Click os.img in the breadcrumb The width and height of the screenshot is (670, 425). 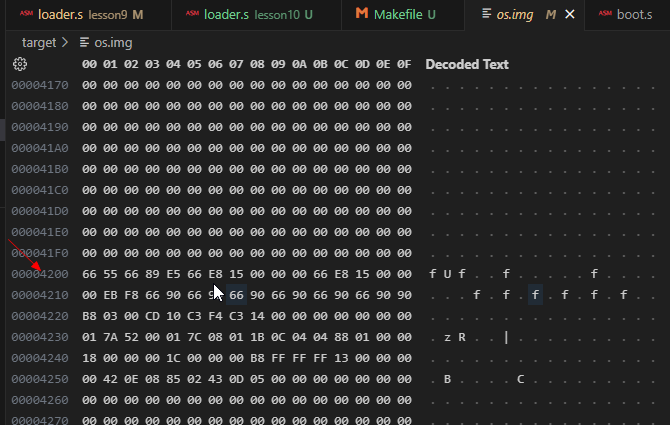tap(113, 43)
